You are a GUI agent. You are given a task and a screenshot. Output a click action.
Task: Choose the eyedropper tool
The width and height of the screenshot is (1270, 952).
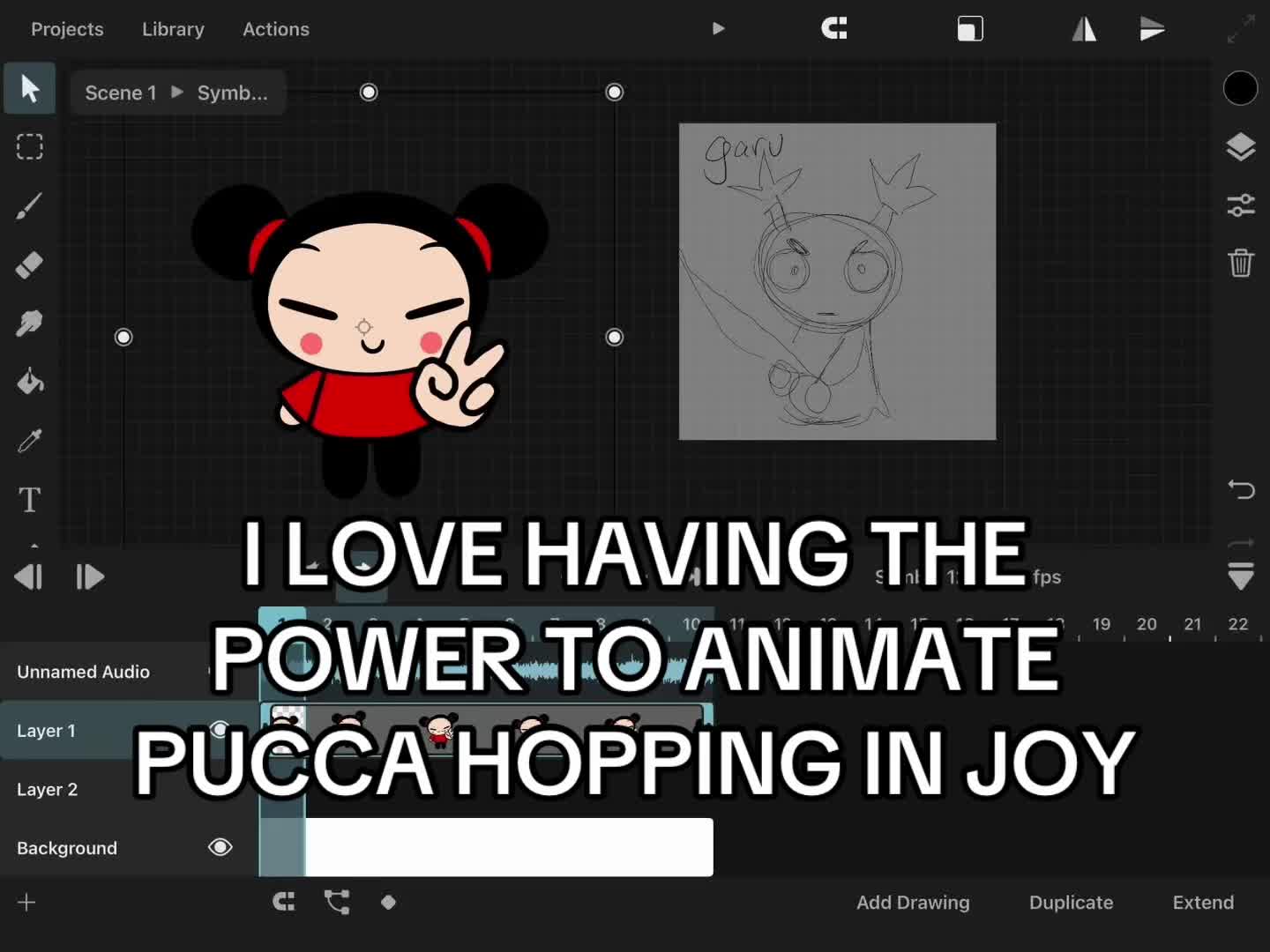(30, 441)
